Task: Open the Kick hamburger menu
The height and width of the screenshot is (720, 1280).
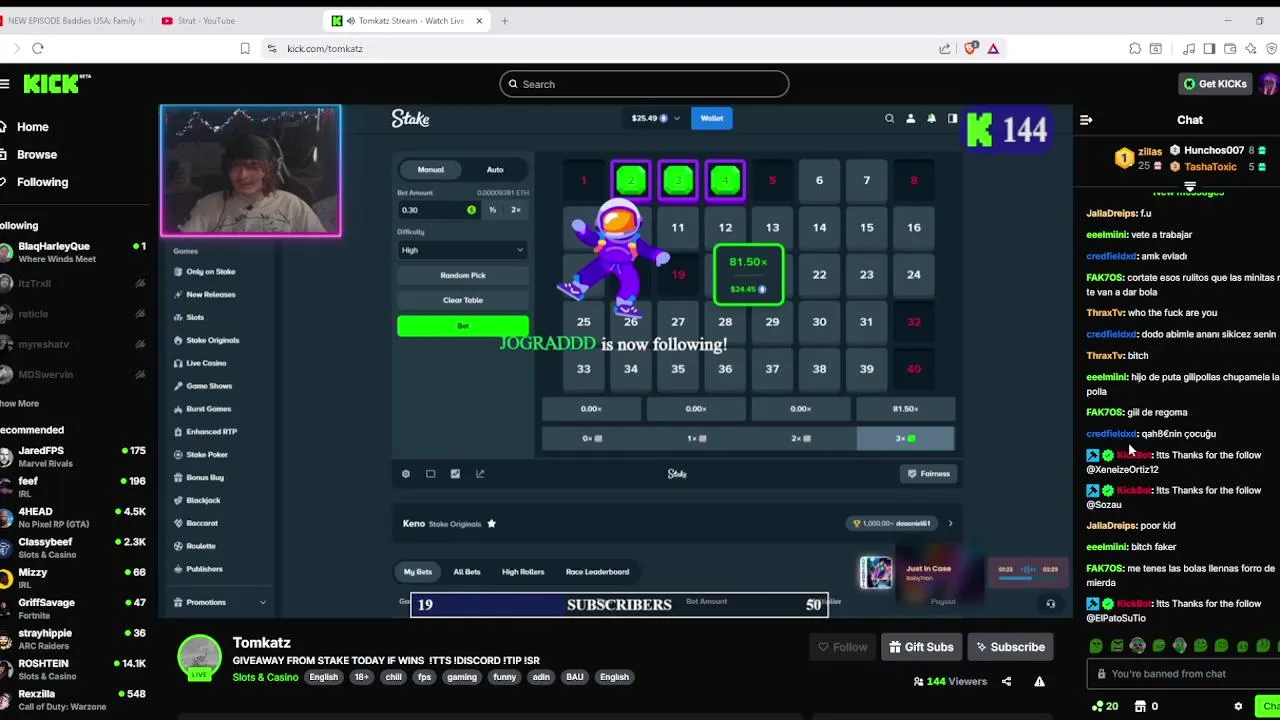Action: tap(5, 84)
